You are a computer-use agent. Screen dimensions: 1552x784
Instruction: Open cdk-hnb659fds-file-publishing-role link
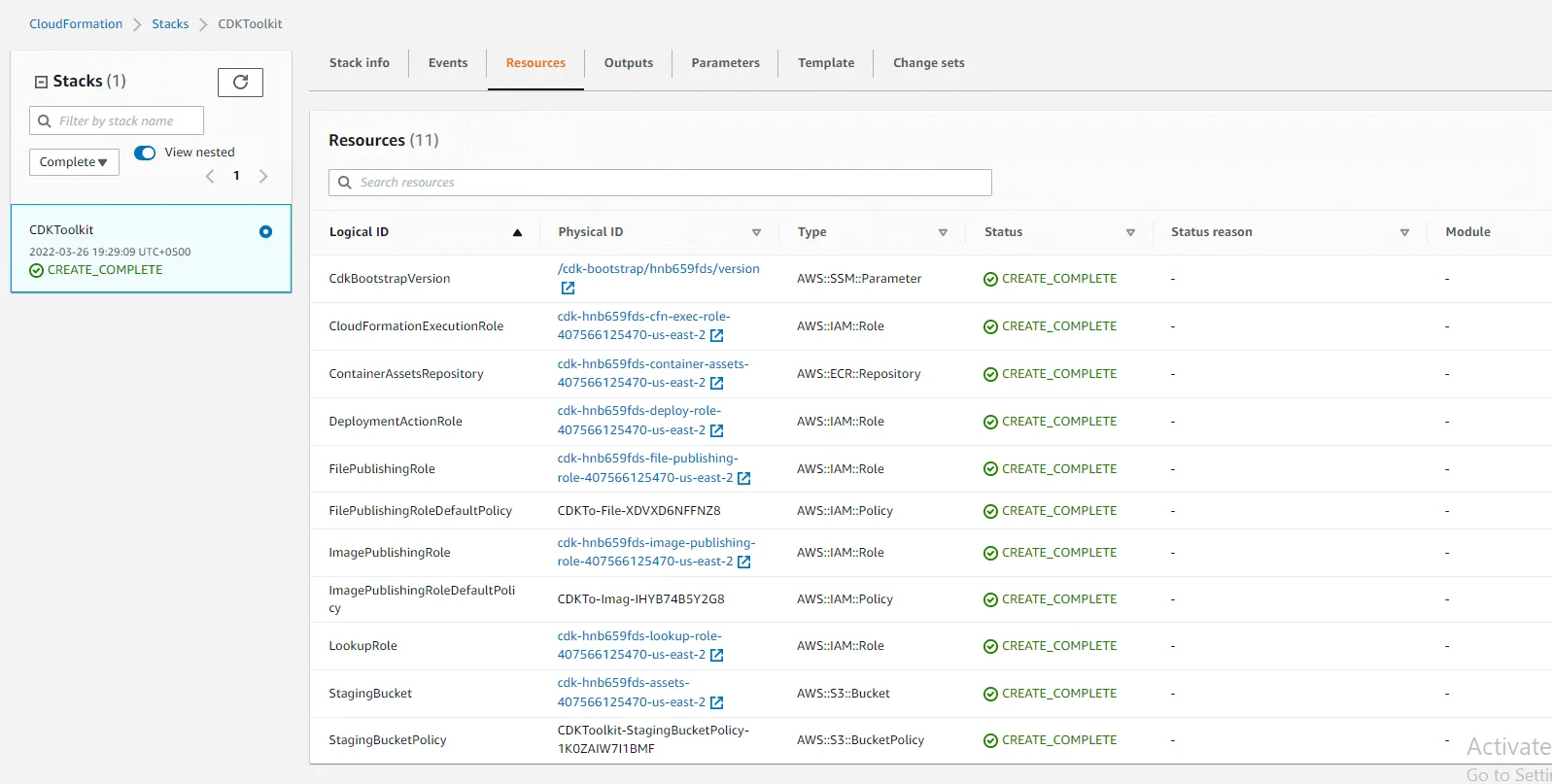pos(647,468)
